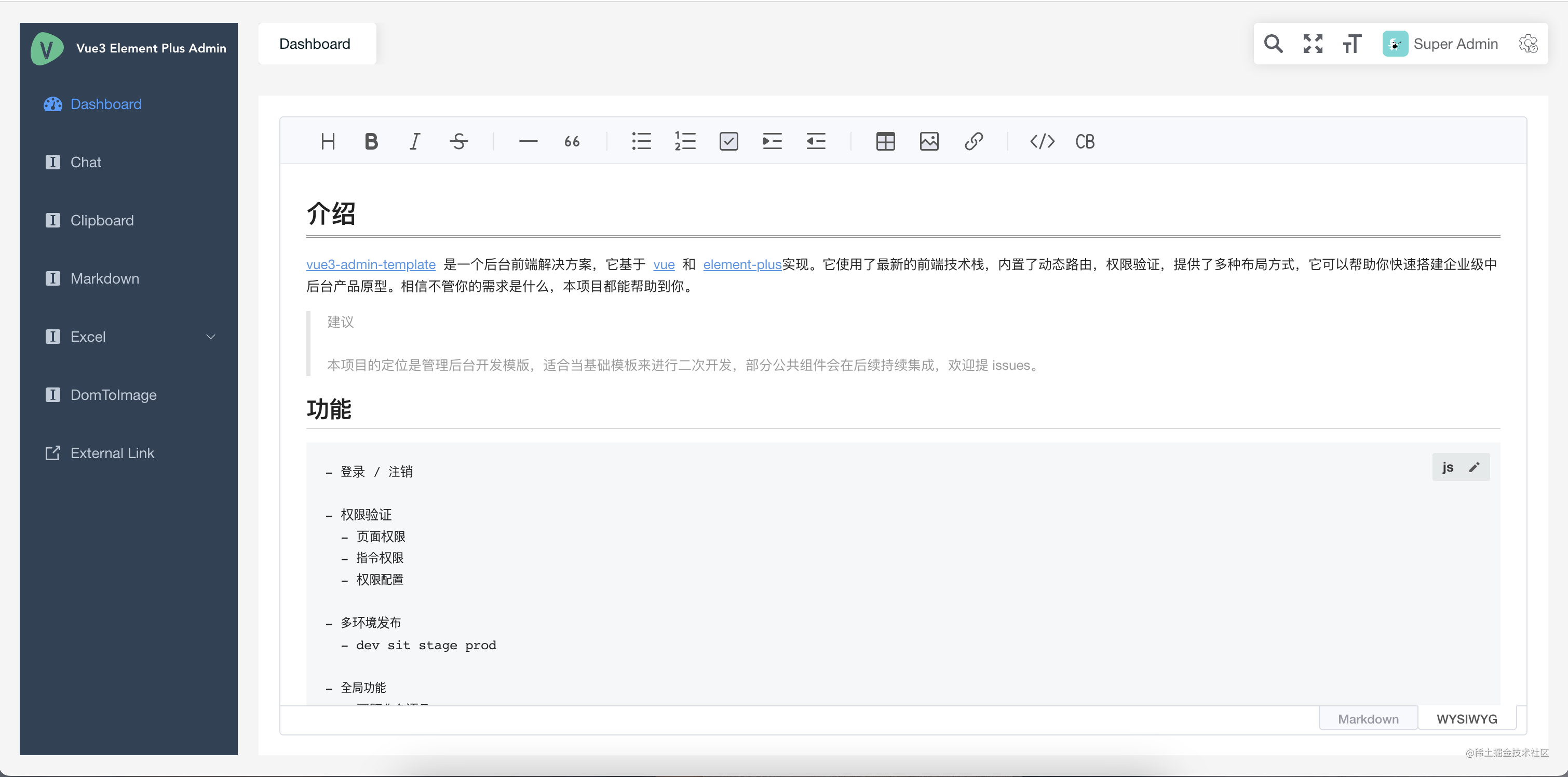Open the ordered list dropdown option
1568x777 pixels.
tap(685, 141)
